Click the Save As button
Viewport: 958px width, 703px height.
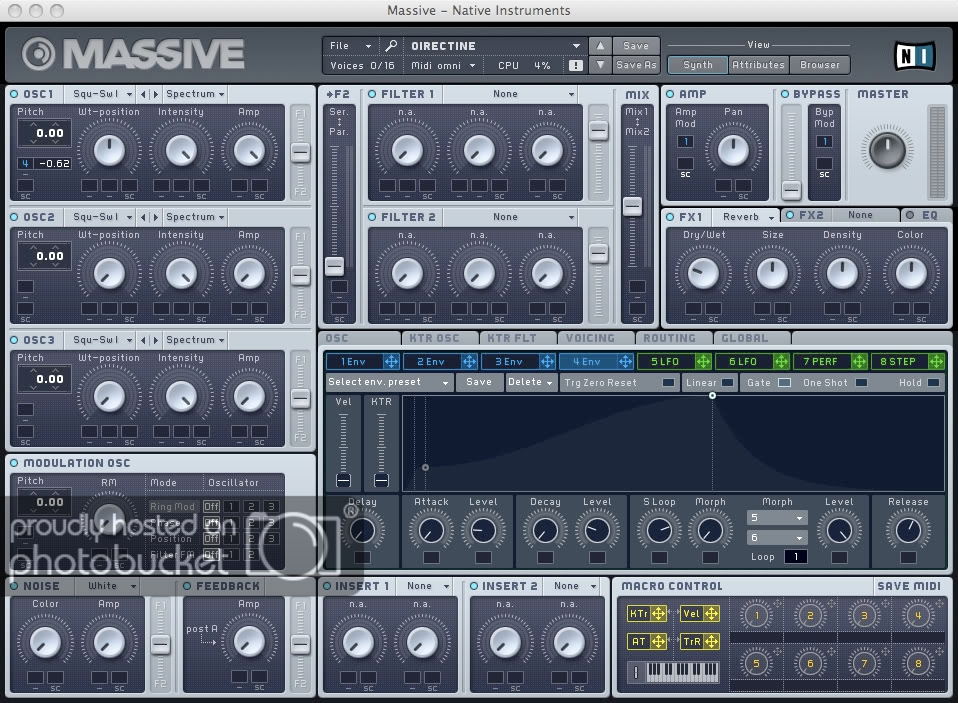pyautogui.click(x=636, y=66)
